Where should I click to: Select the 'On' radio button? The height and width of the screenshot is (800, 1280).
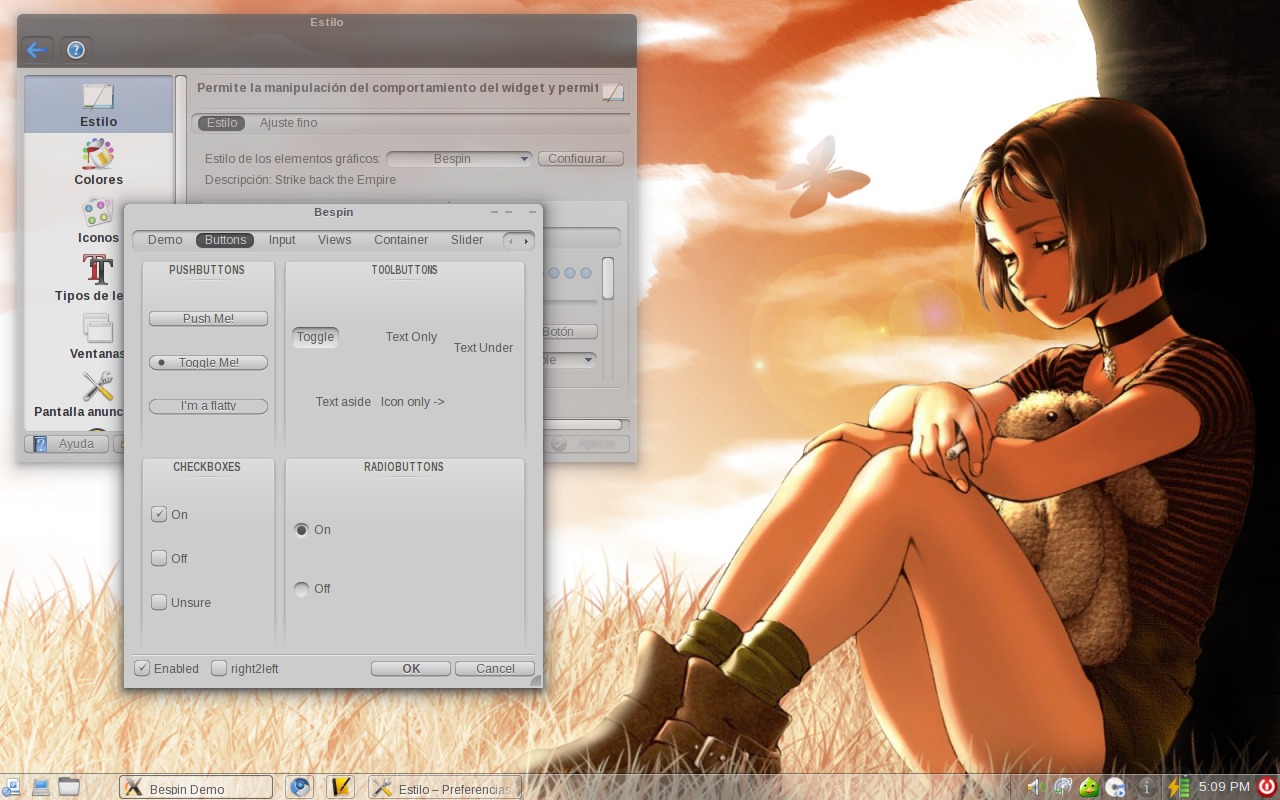click(302, 530)
